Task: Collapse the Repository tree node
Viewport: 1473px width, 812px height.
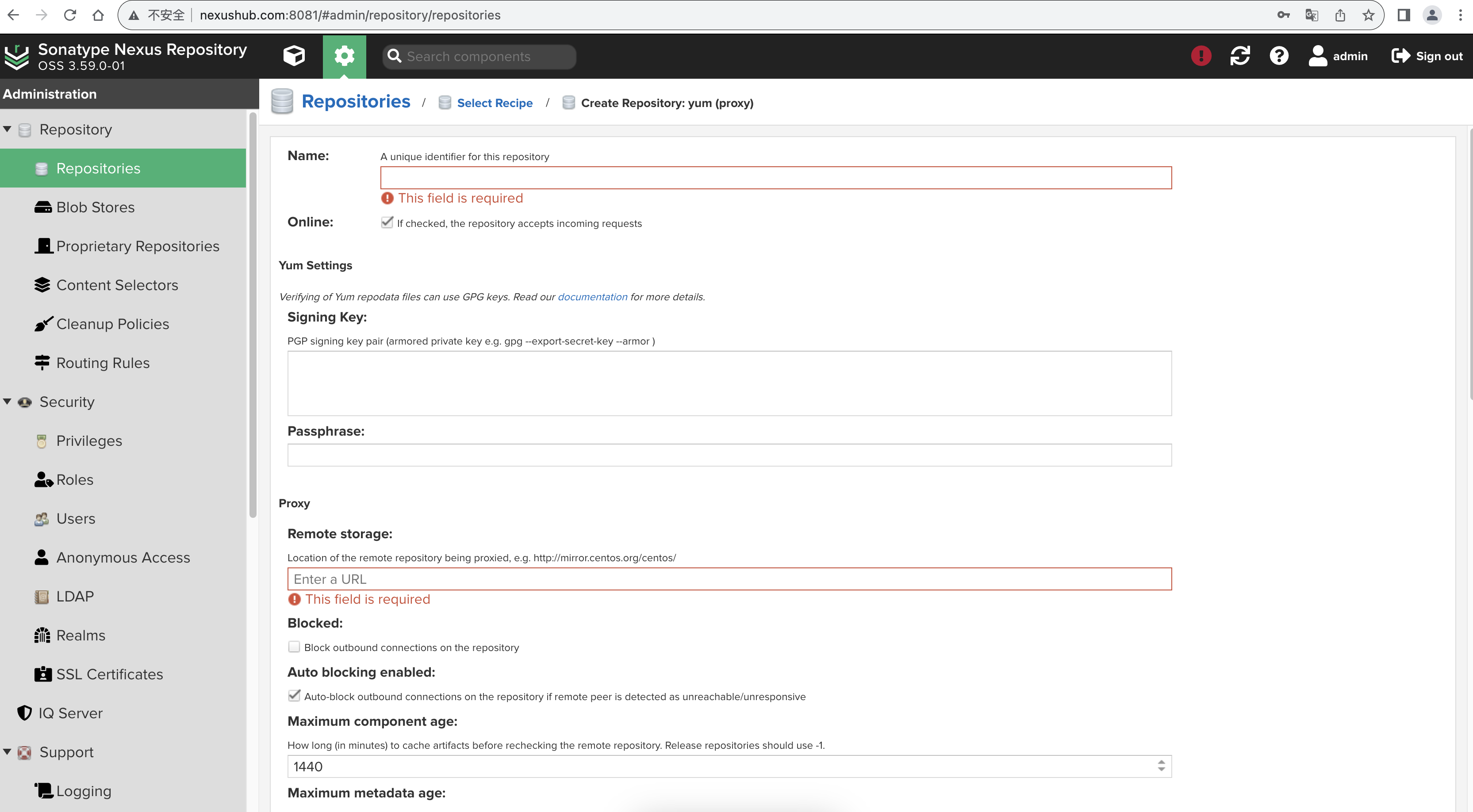Action: point(8,129)
